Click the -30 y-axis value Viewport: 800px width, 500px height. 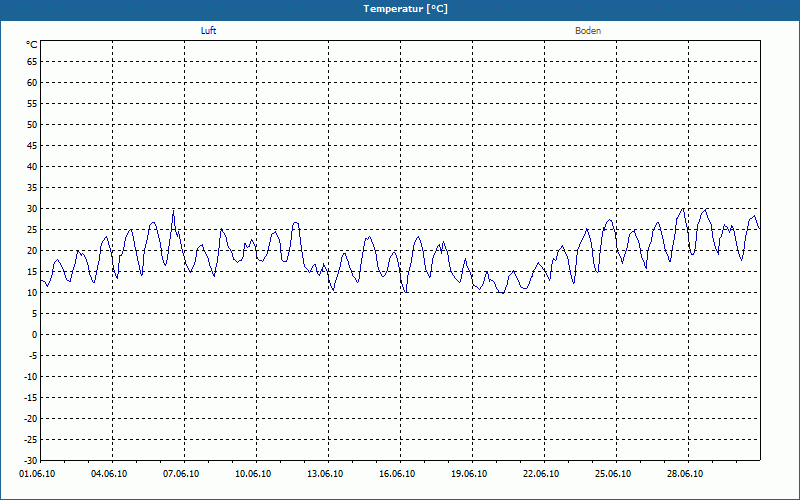click(x=31, y=461)
